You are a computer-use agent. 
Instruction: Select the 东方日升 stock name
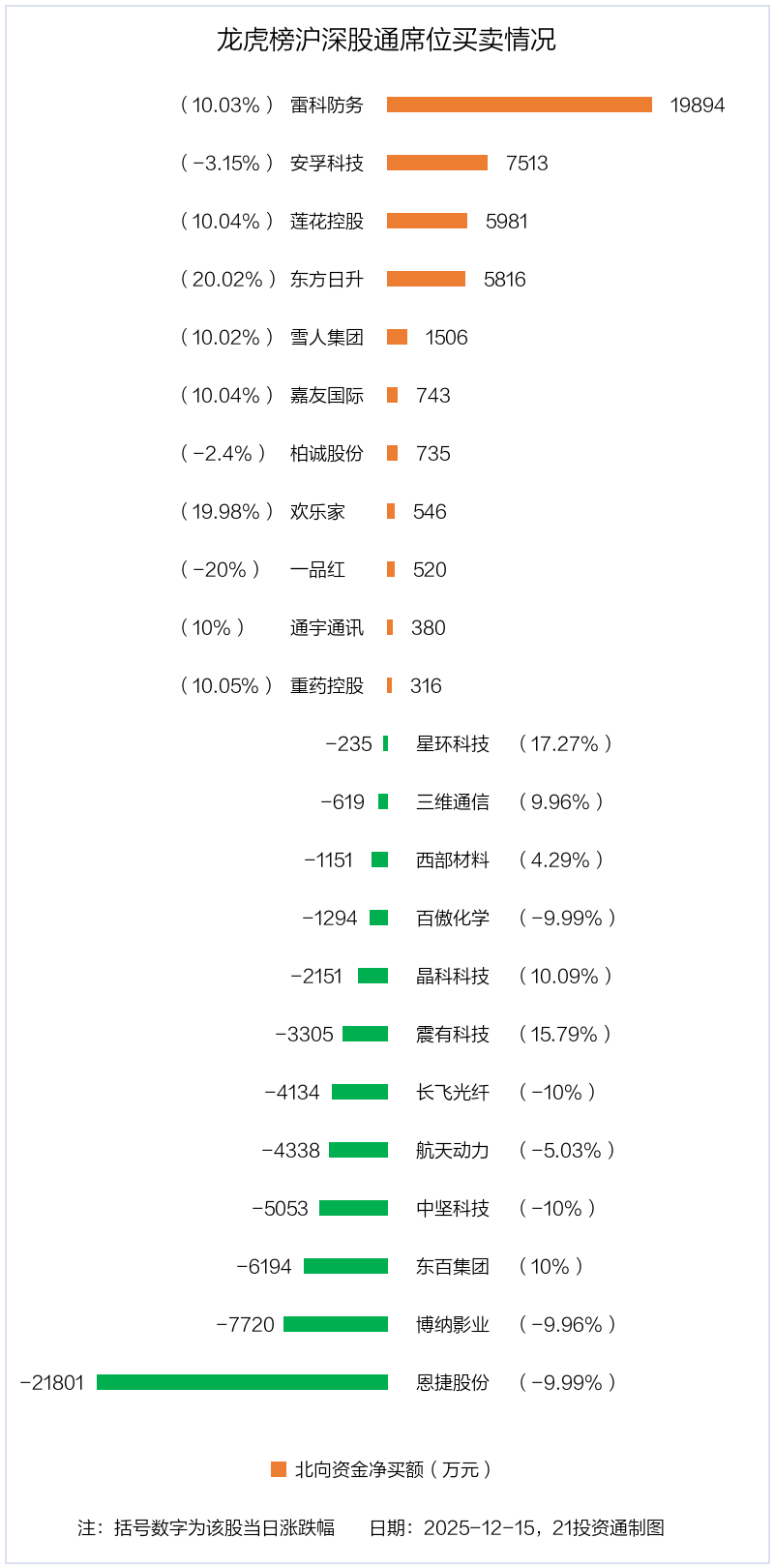tap(327, 279)
